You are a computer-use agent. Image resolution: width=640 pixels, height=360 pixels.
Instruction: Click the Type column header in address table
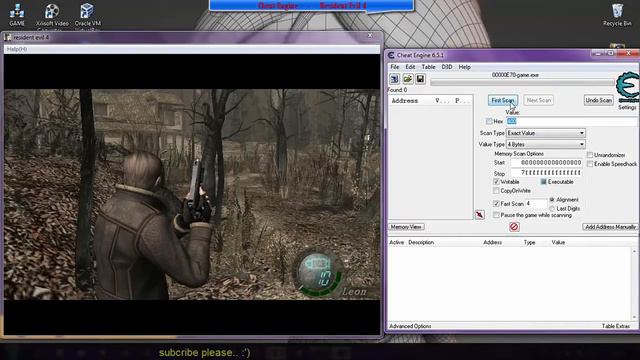pos(529,242)
